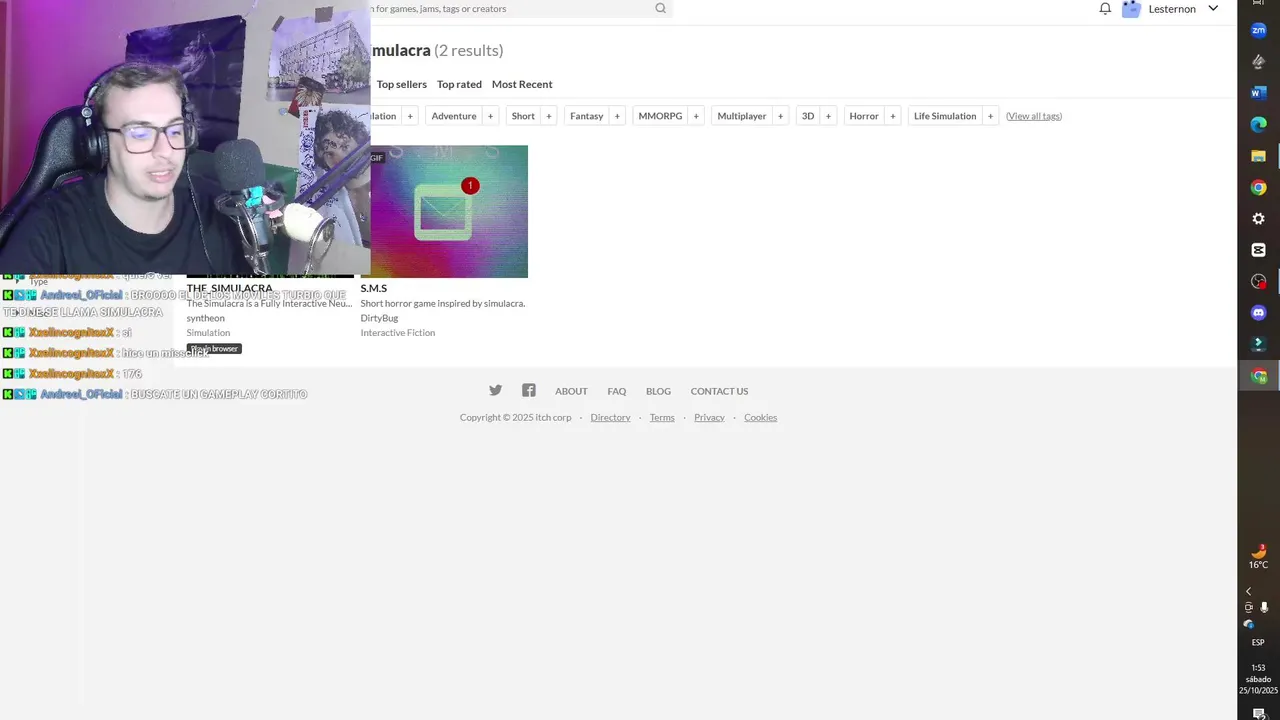Open File Explorer from the taskbar
Viewport: 1280px width, 720px height.
(1259, 156)
